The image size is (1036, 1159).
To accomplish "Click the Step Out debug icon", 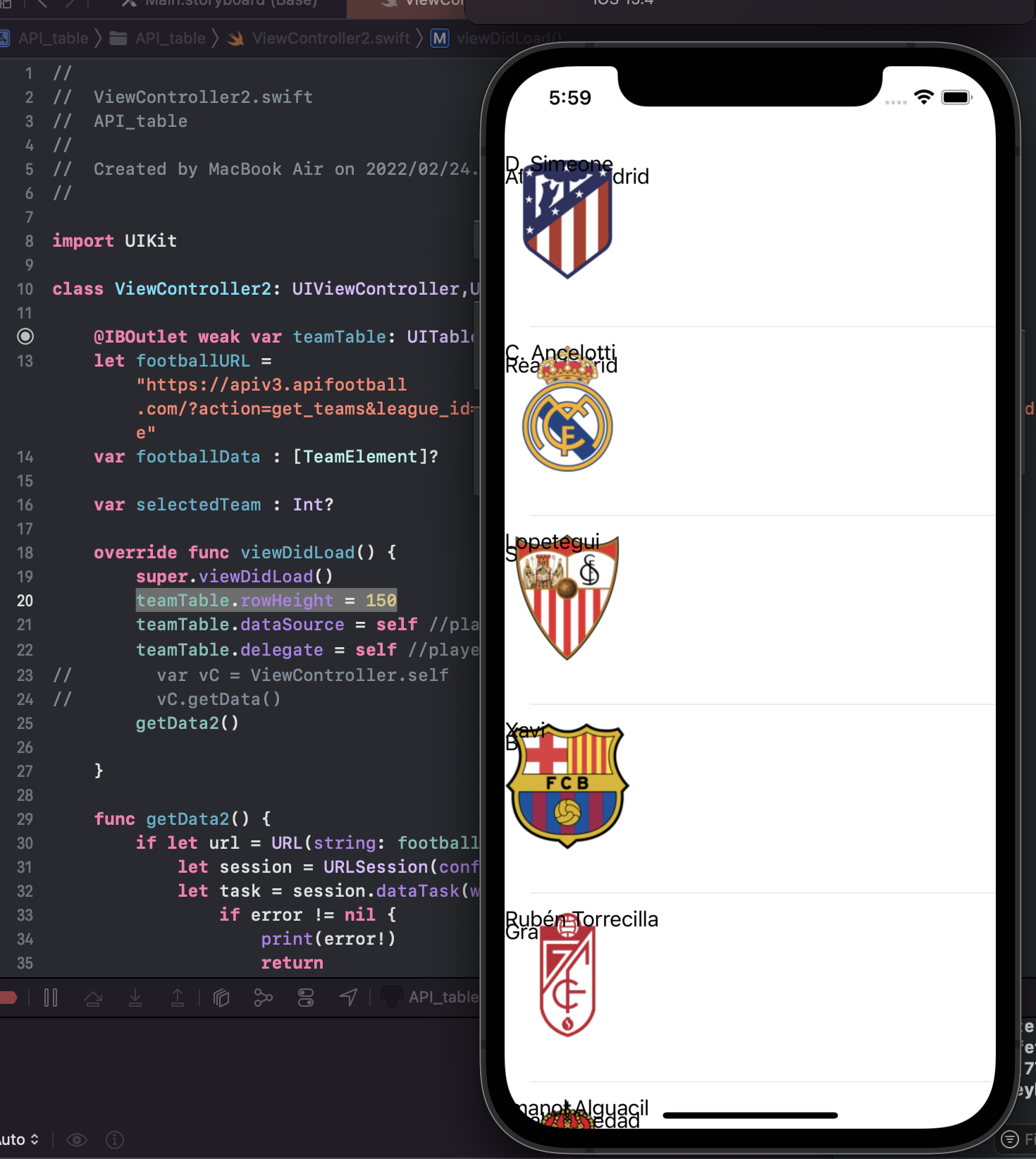I will click(x=178, y=998).
